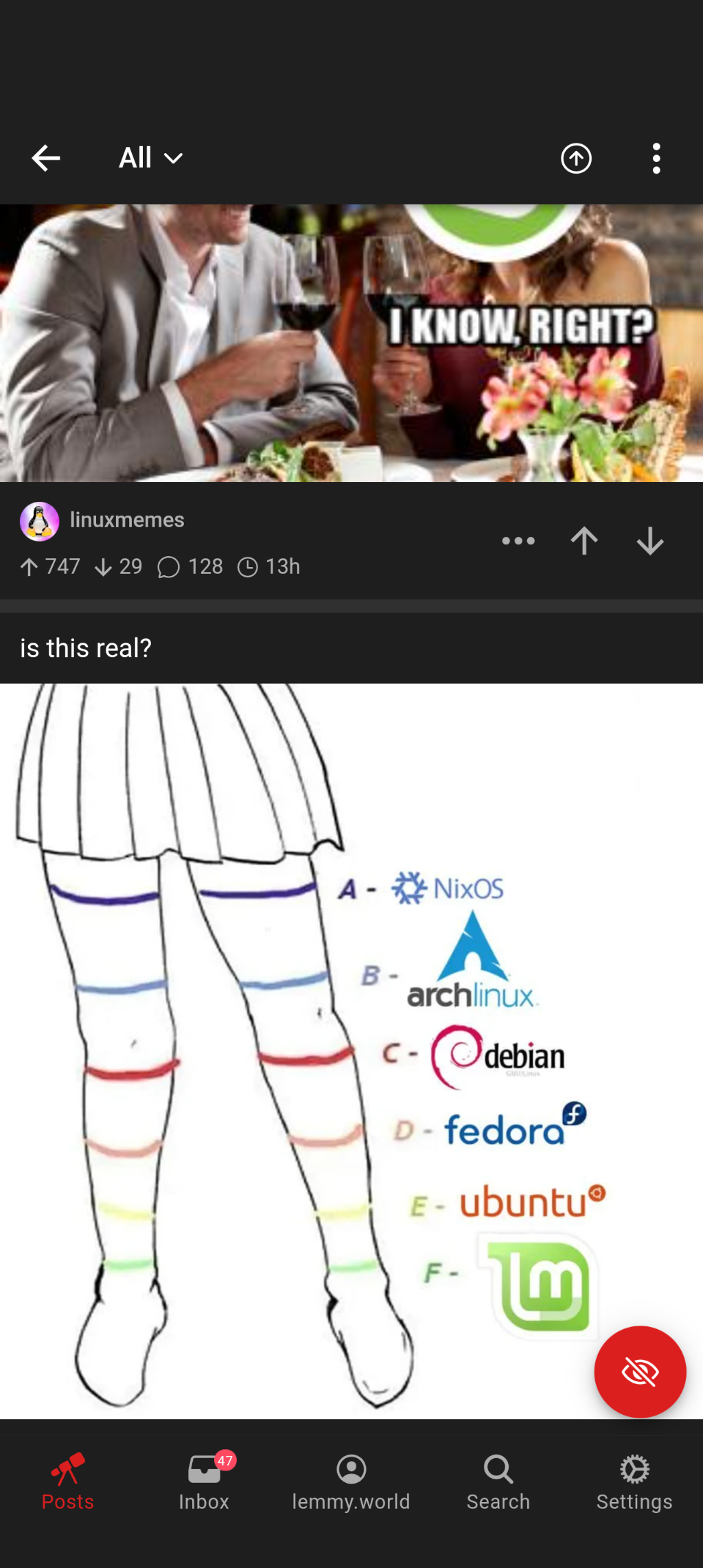Open the lemmy.world account tab
Image resolution: width=703 pixels, height=1568 pixels.
coord(351,1481)
